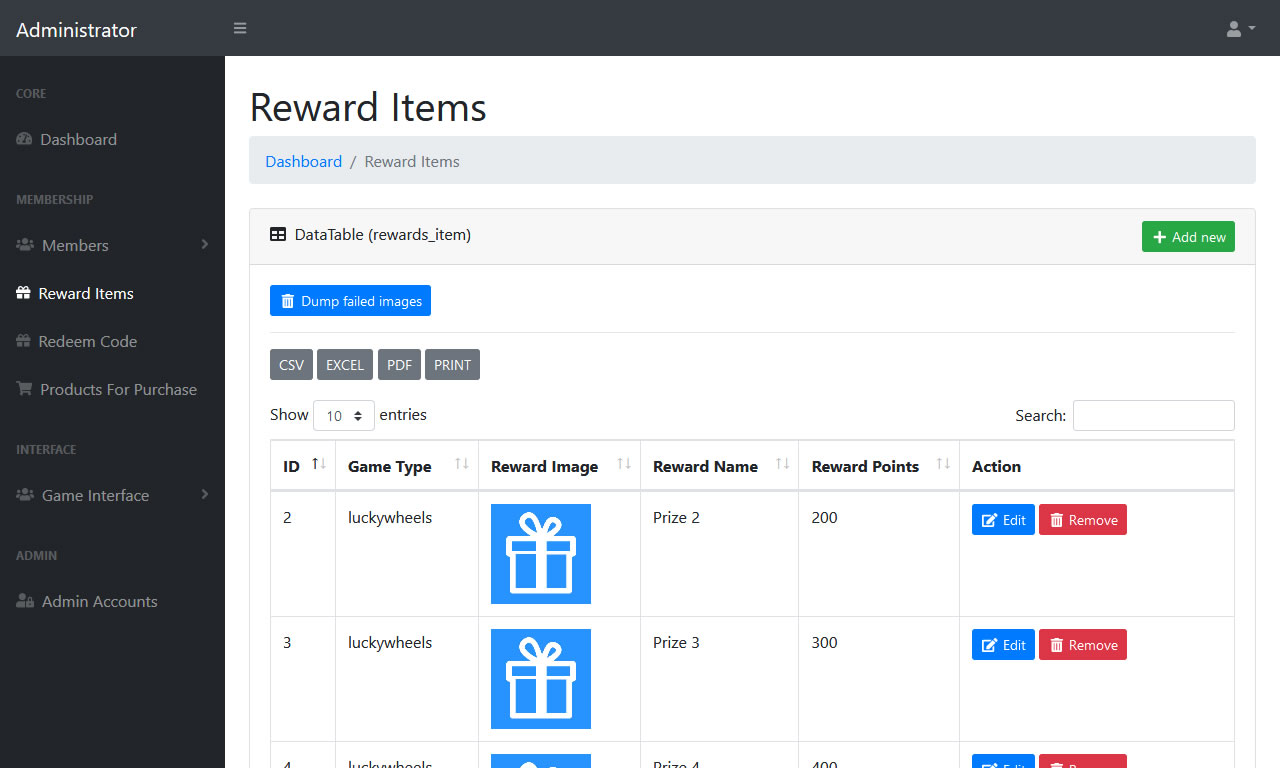Open the Dashboard breadcrumb link
The width and height of the screenshot is (1280, 768).
[303, 161]
